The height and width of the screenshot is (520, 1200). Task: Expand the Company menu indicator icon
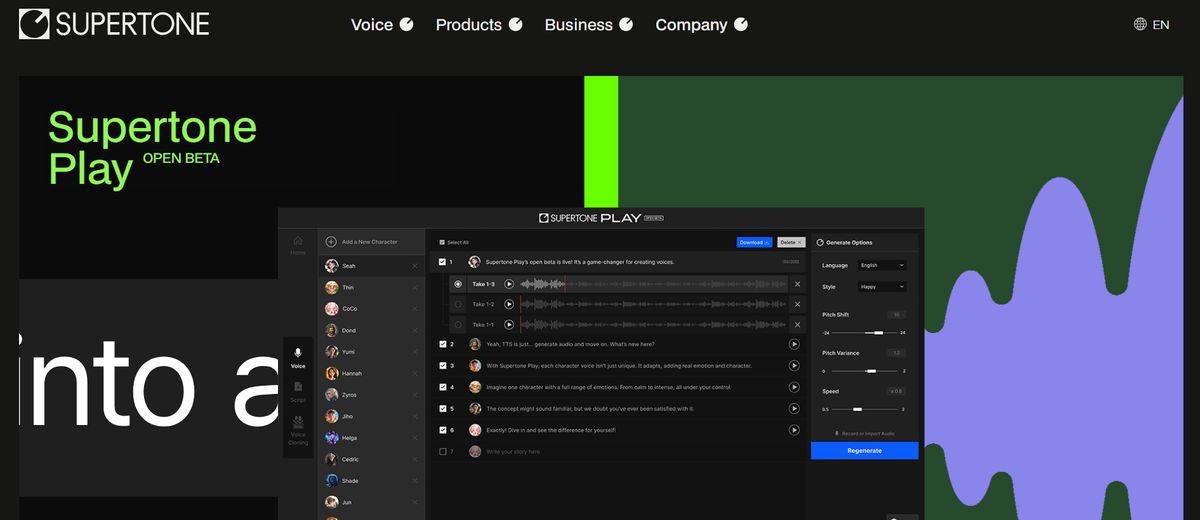point(741,24)
